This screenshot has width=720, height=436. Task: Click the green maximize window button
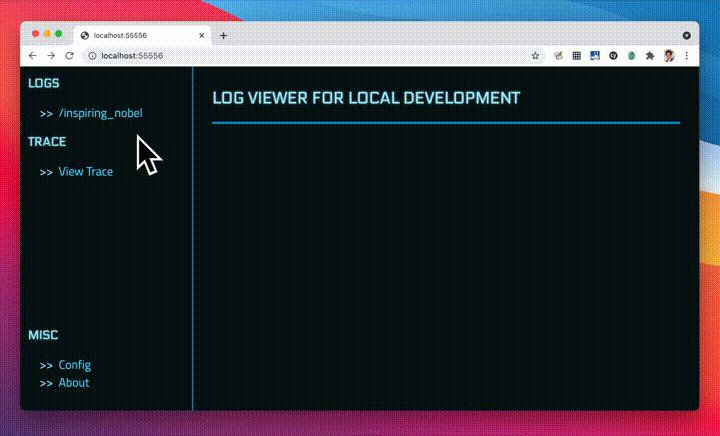[58, 34]
